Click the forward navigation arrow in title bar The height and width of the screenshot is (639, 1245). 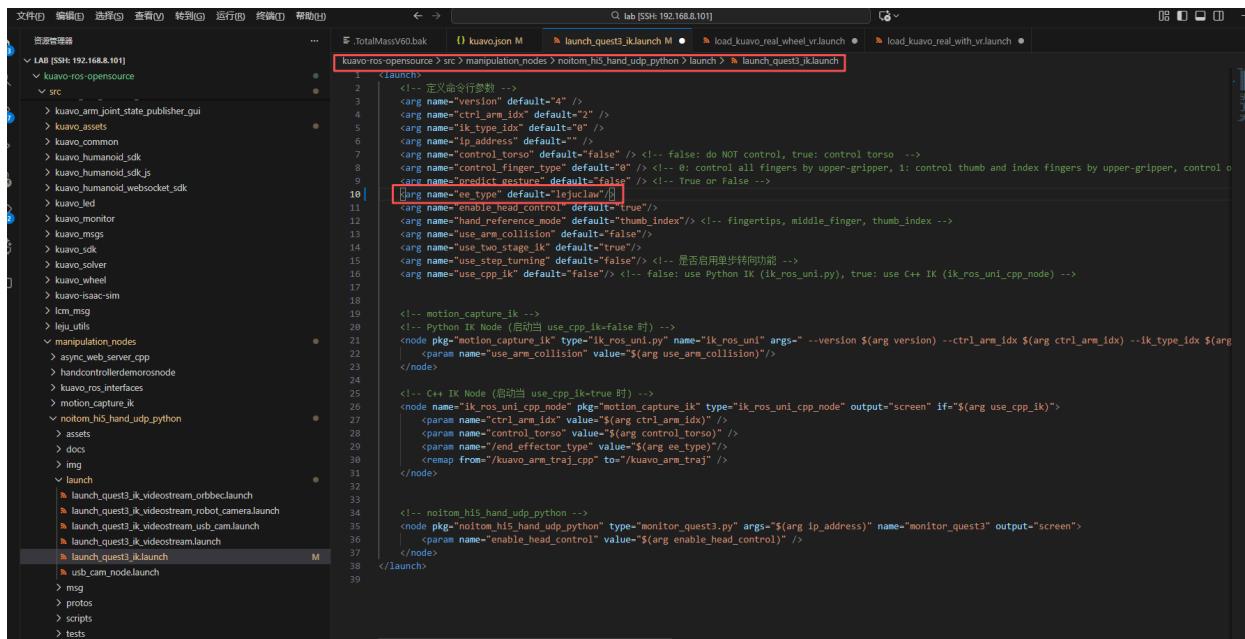pyautogui.click(x=436, y=15)
